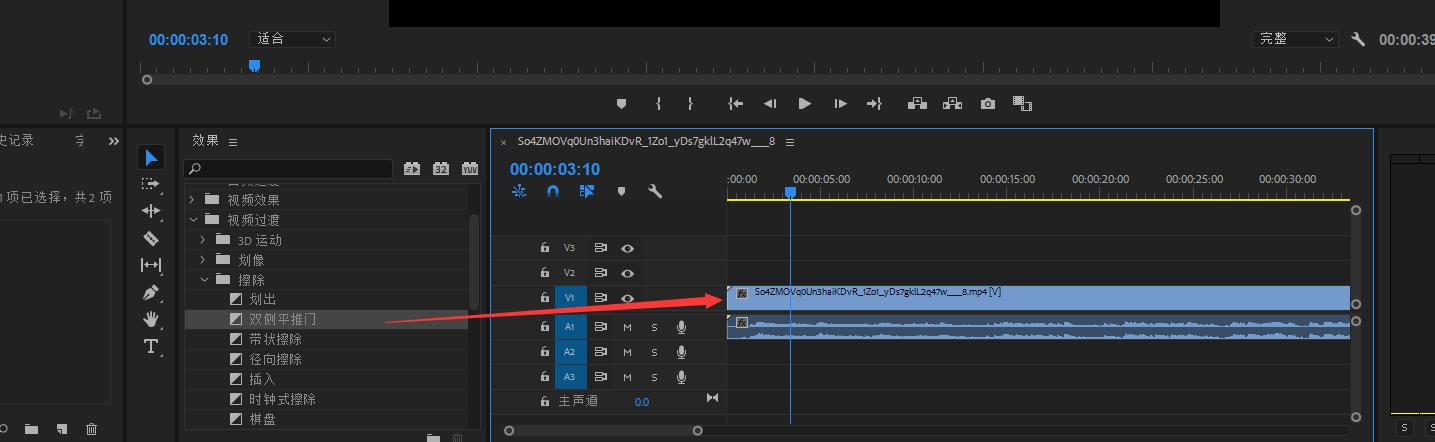Hide V1 track with eye icon
The height and width of the screenshot is (442, 1435).
click(x=628, y=298)
